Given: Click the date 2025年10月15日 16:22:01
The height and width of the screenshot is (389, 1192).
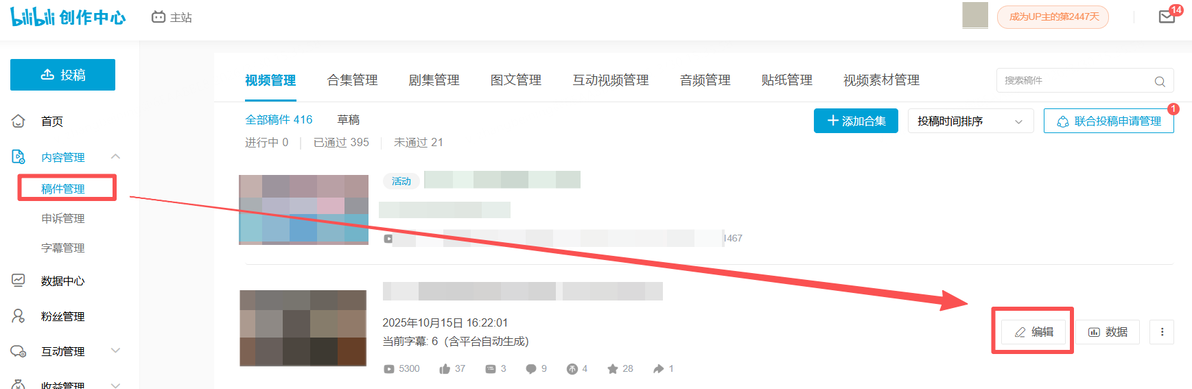Looking at the screenshot, I should pos(445,323).
